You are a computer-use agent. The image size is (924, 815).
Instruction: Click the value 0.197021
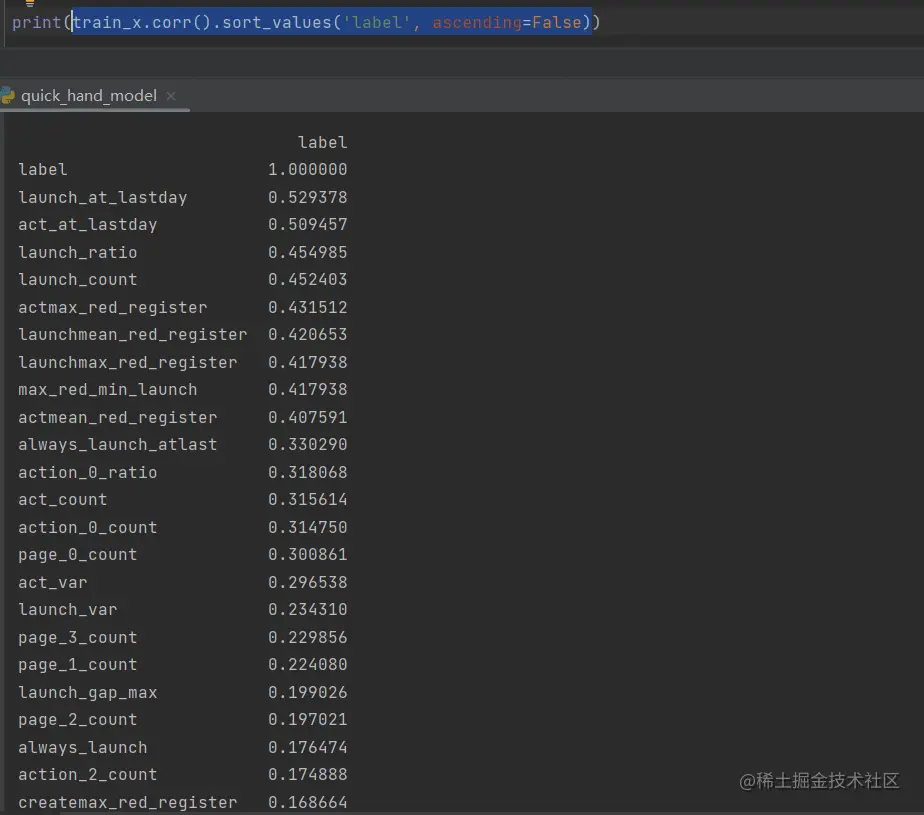[x=308, y=720]
